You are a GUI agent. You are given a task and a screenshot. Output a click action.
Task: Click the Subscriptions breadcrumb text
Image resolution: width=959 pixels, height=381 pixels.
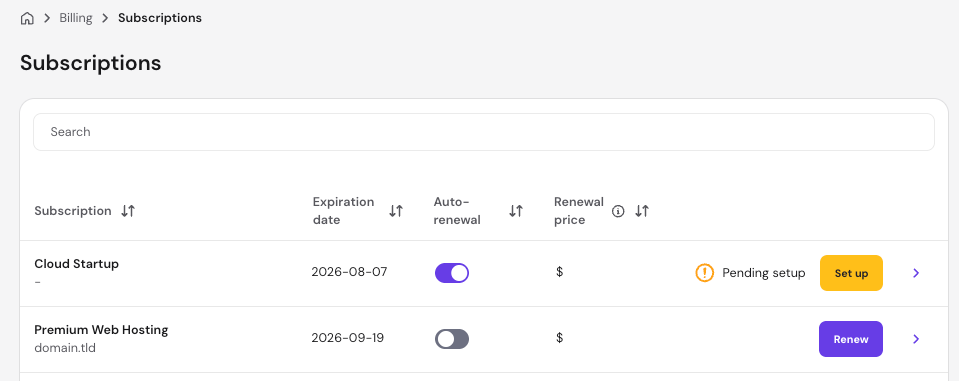pos(160,18)
